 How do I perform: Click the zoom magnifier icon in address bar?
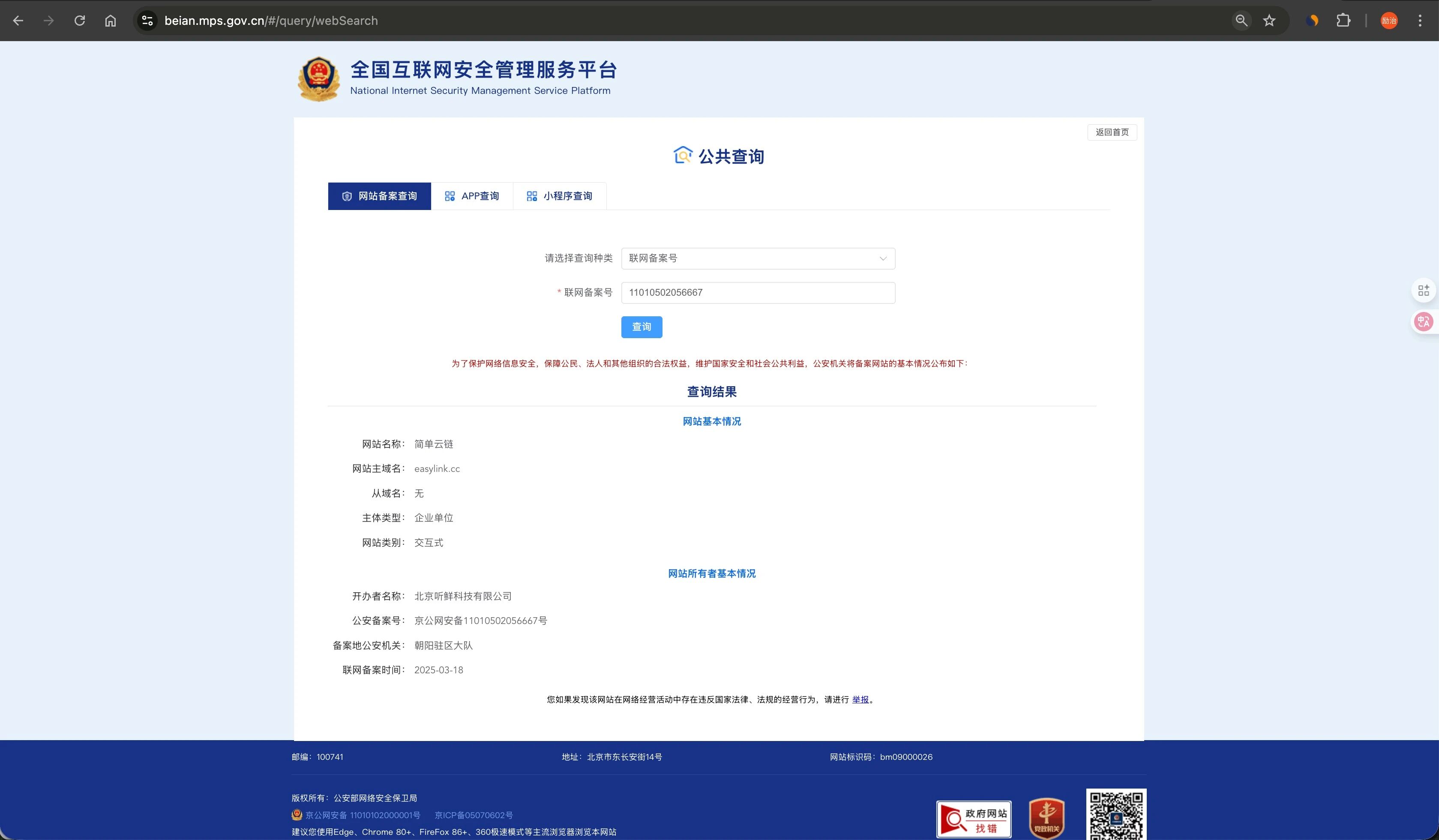(1241, 21)
